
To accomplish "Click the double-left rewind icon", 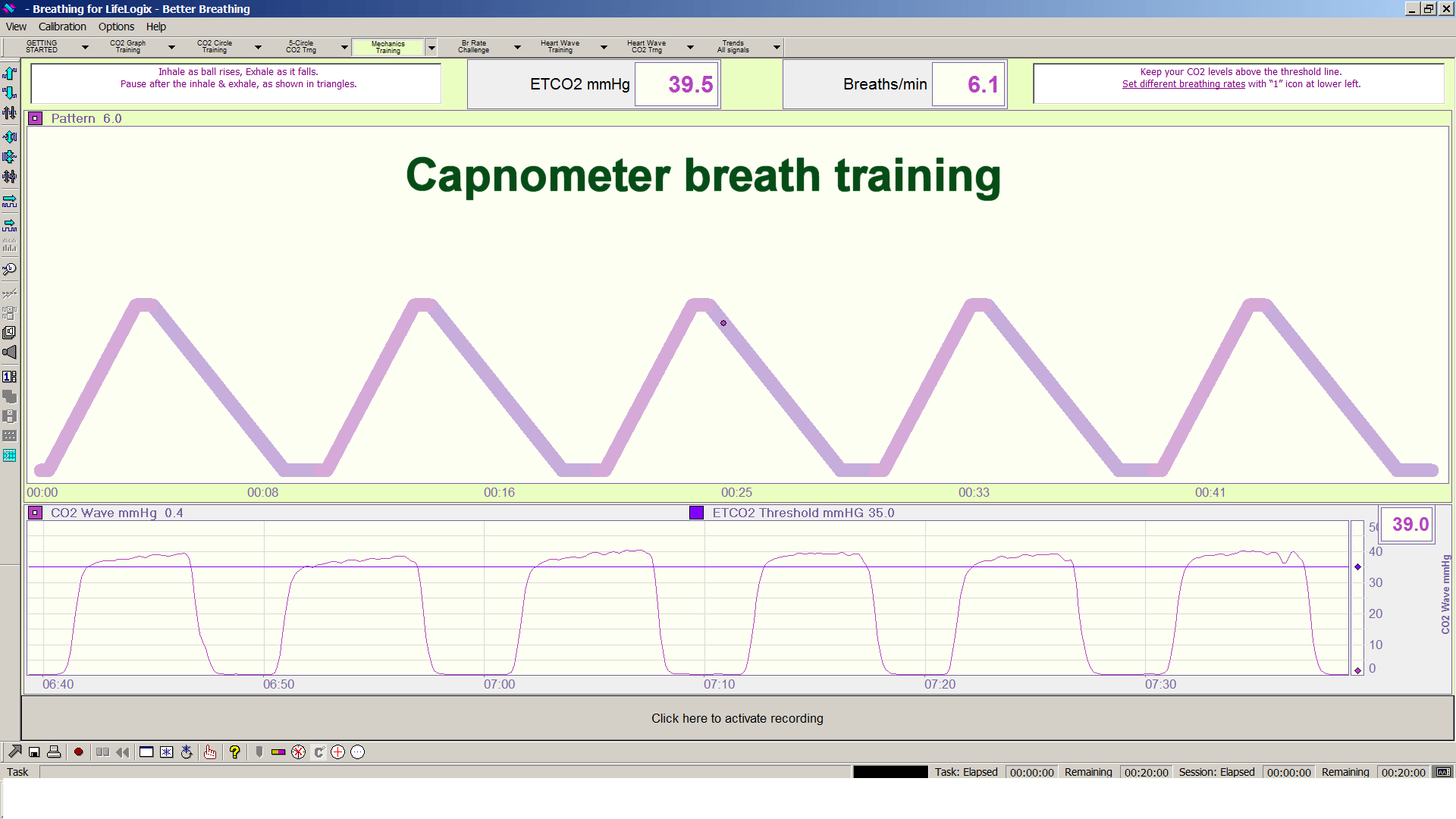I will (122, 752).
